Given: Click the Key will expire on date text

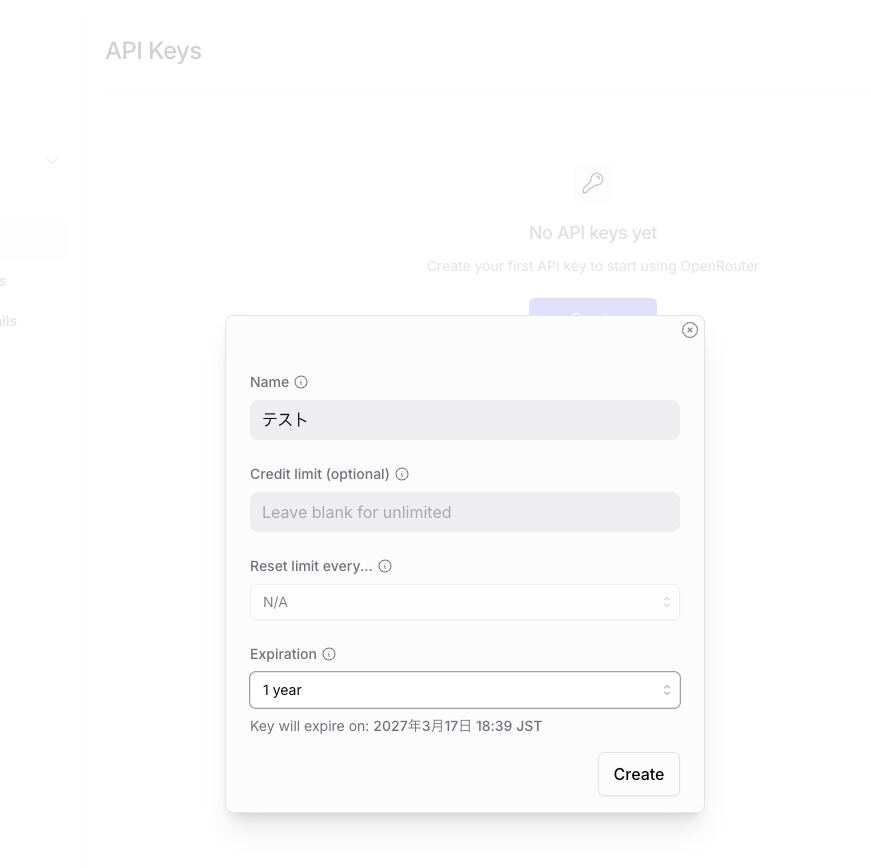Looking at the screenshot, I should (396, 726).
